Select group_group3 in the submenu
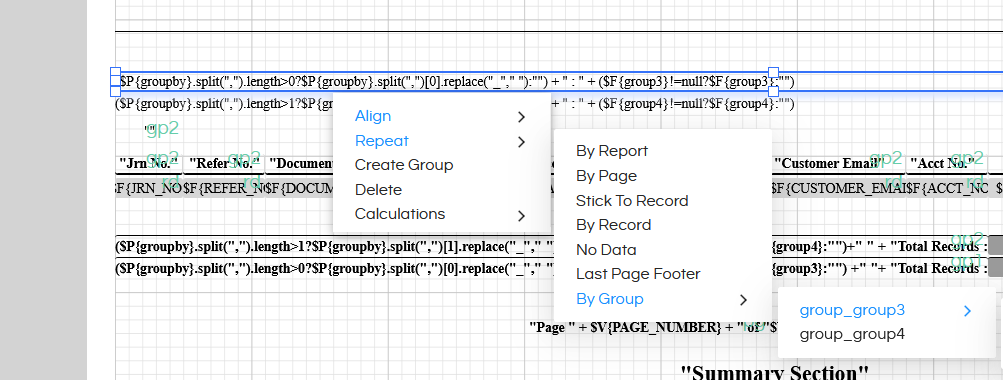The width and height of the screenshot is (1003, 380). point(852,310)
